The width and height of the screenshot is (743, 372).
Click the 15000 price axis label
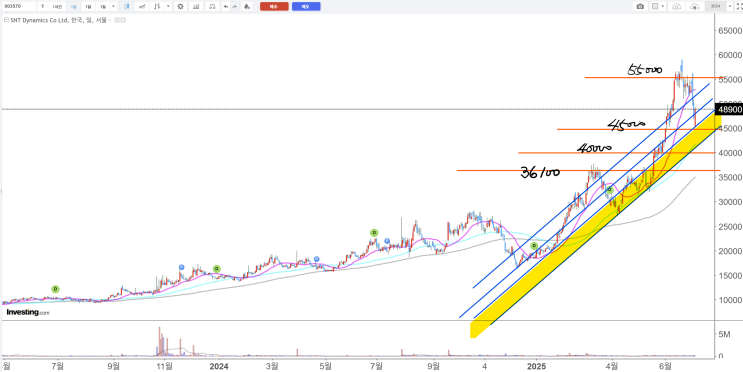click(730, 275)
